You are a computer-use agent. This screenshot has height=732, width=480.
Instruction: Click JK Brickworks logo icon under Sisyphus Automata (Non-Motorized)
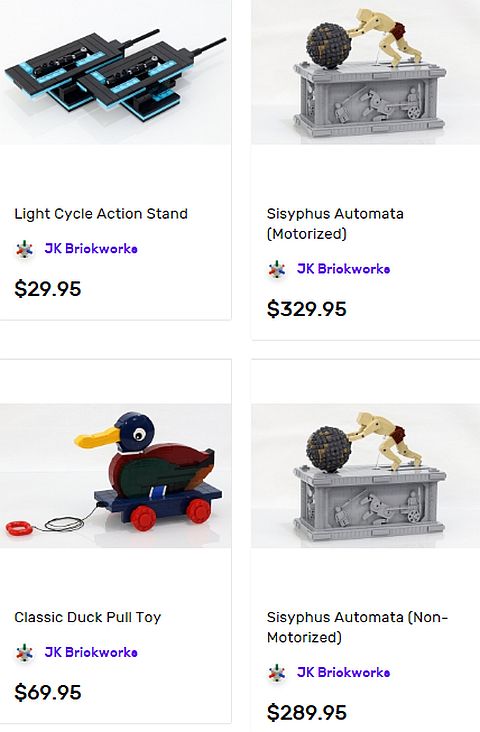pos(276,673)
